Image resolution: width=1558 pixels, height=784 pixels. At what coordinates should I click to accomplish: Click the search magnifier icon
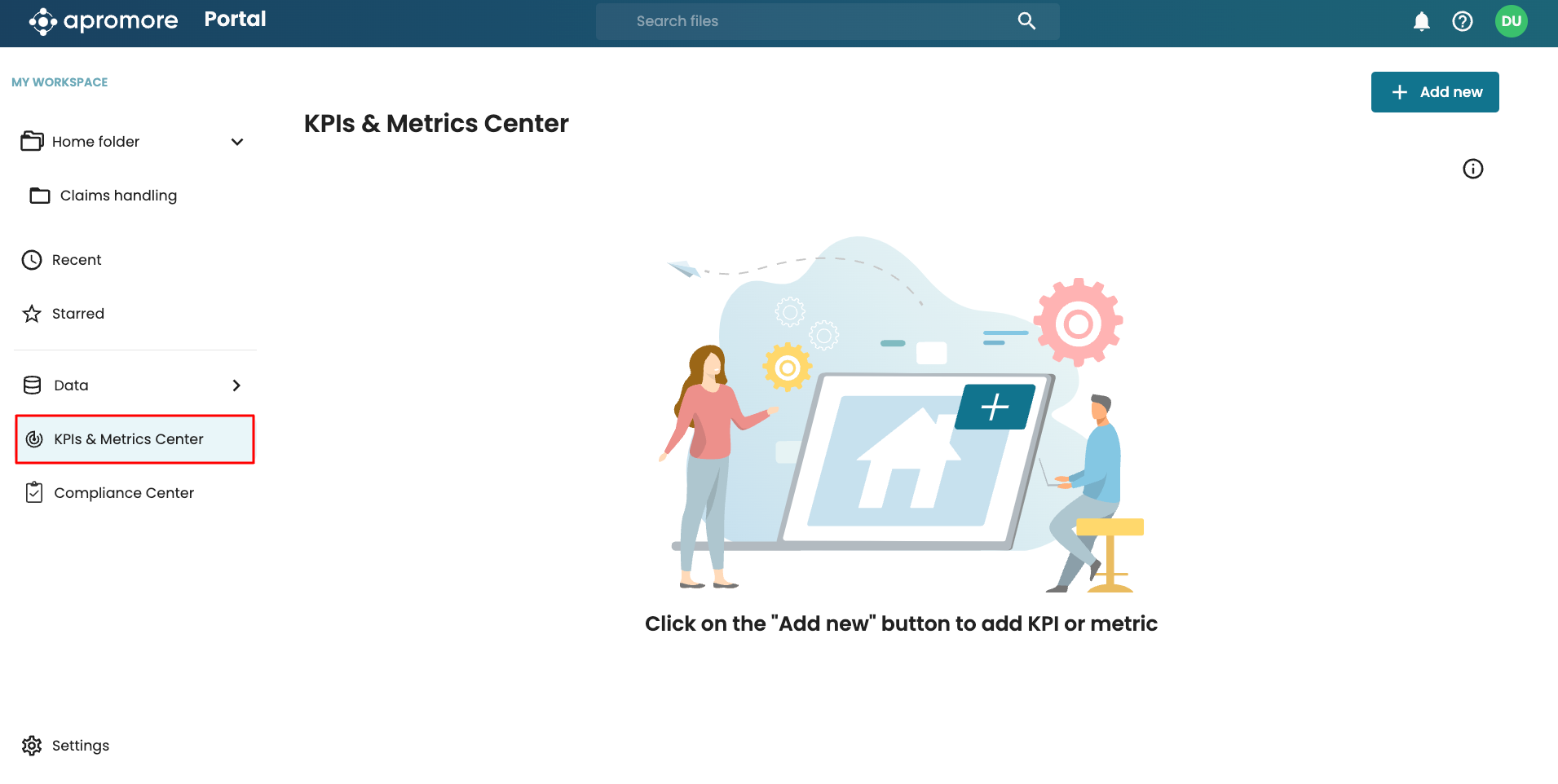[x=1026, y=22]
